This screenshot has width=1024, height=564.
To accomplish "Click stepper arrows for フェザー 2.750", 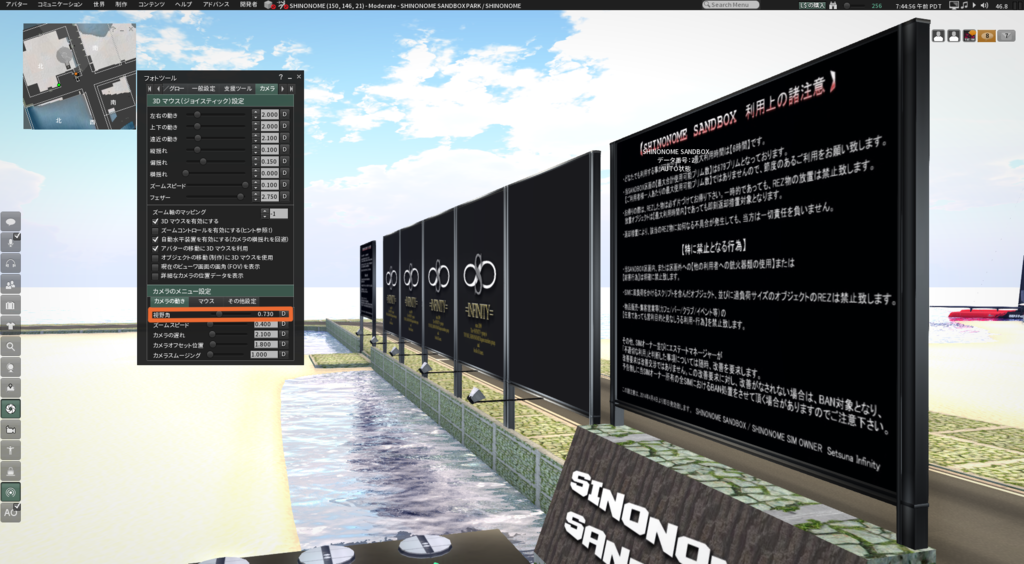I will (256, 196).
